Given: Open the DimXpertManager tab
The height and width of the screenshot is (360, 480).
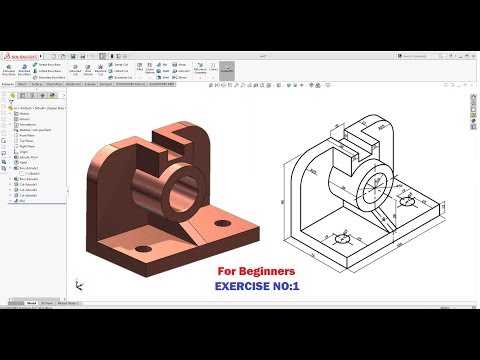Looking at the screenshot, I should point(42,96).
